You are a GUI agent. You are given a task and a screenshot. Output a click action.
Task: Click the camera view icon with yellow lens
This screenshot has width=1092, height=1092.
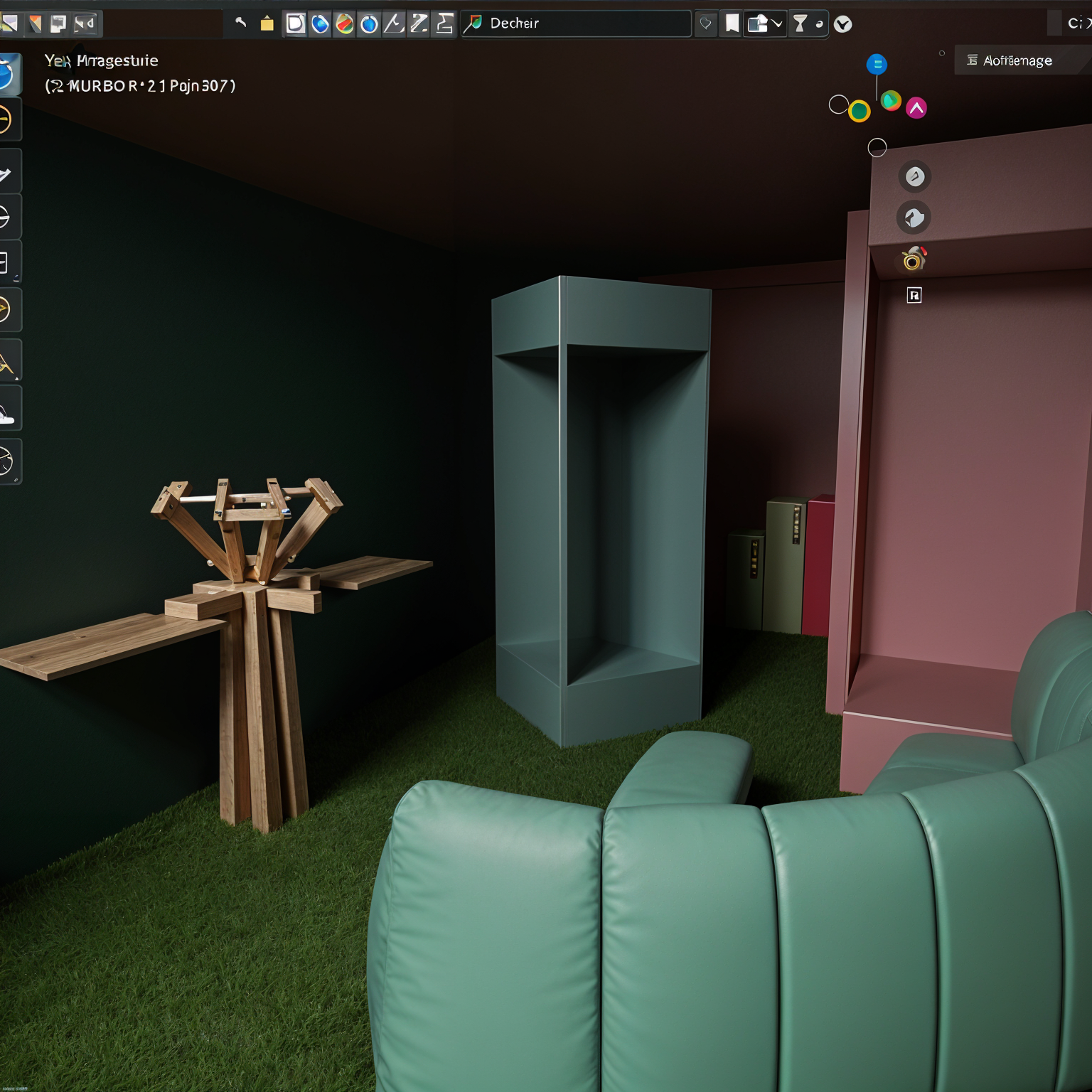pyautogui.click(x=914, y=259)
